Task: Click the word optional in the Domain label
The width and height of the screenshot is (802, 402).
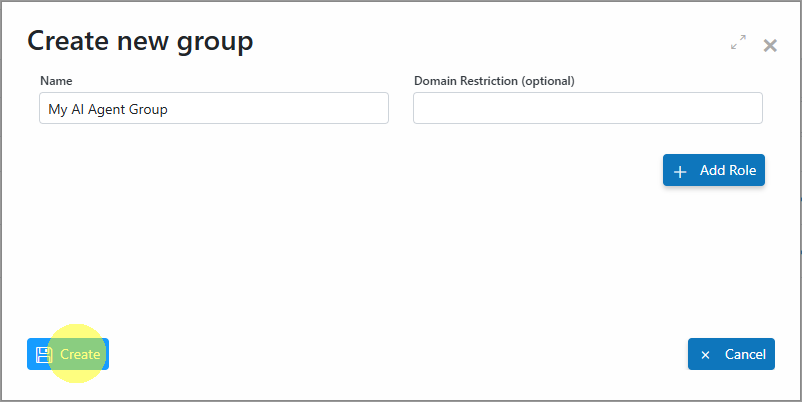Action: click(x=547, y=81)
